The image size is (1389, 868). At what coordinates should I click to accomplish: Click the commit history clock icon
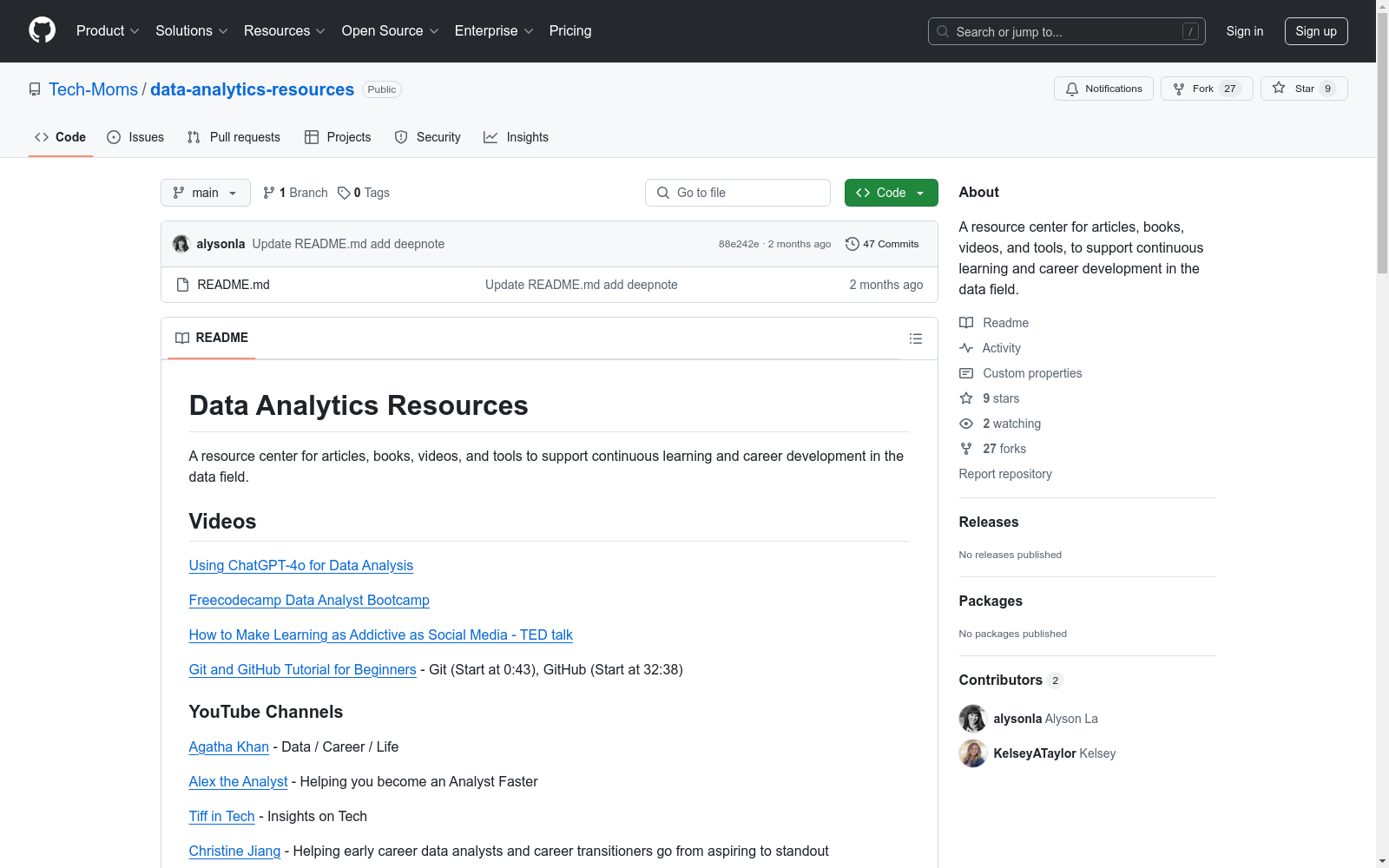click(x=852, y=244)
